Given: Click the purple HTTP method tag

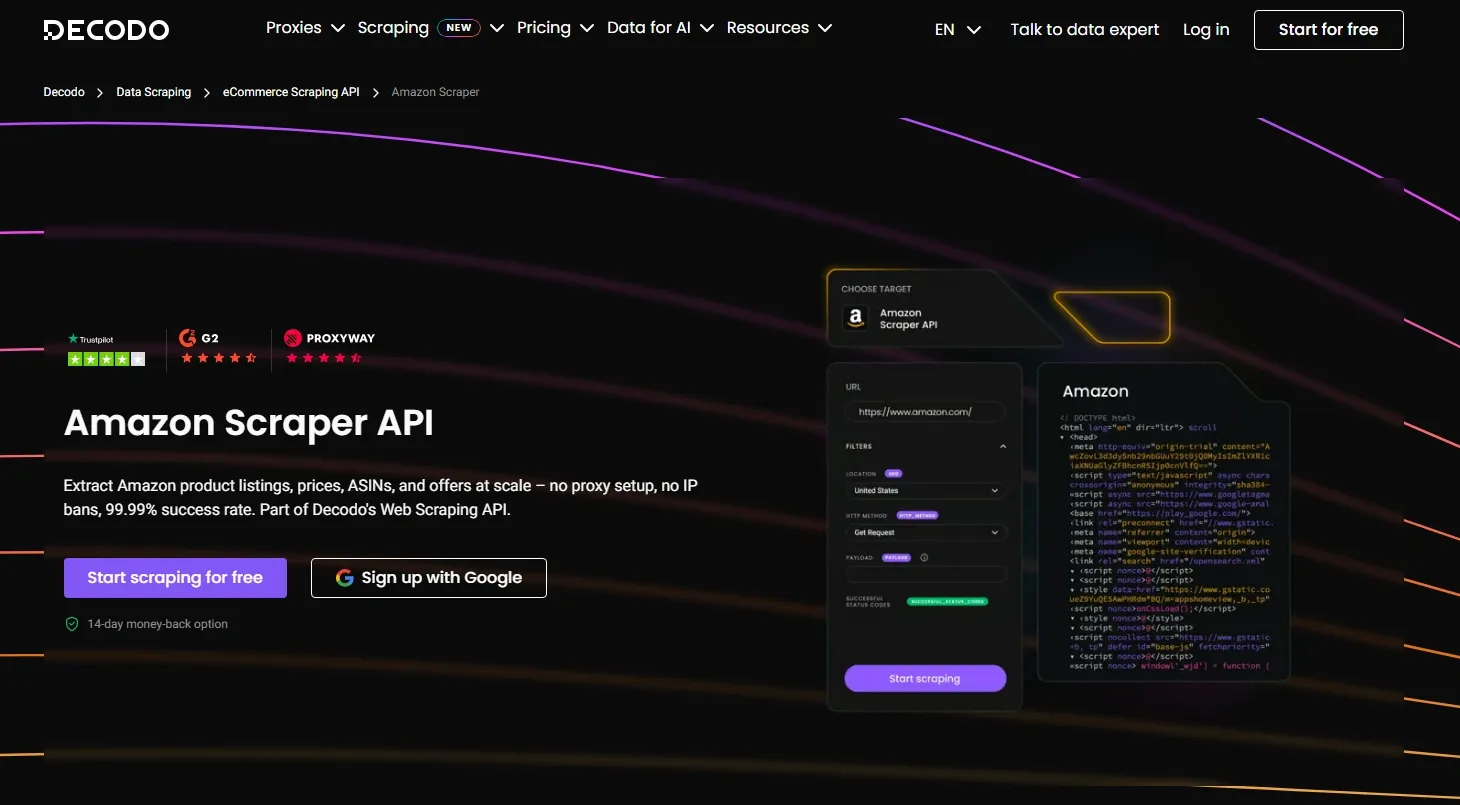Looking at the screenshot, I should click(917, 516).
